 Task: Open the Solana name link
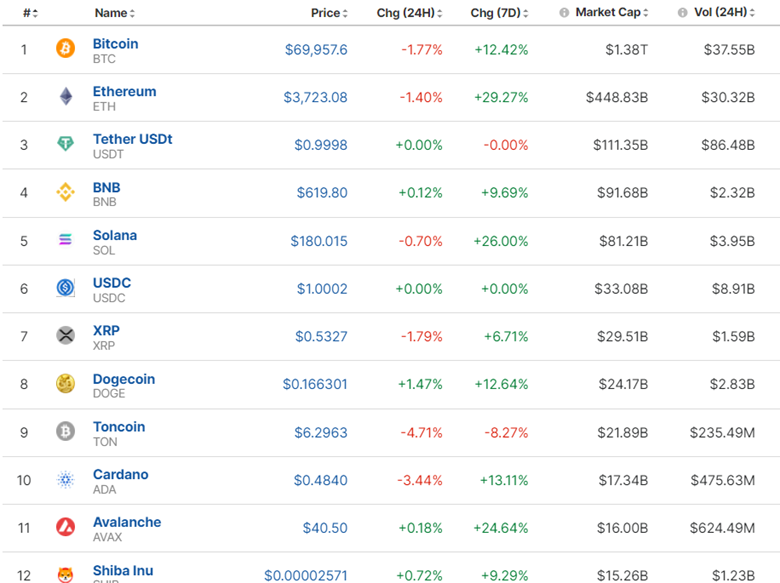pos(115,235)
